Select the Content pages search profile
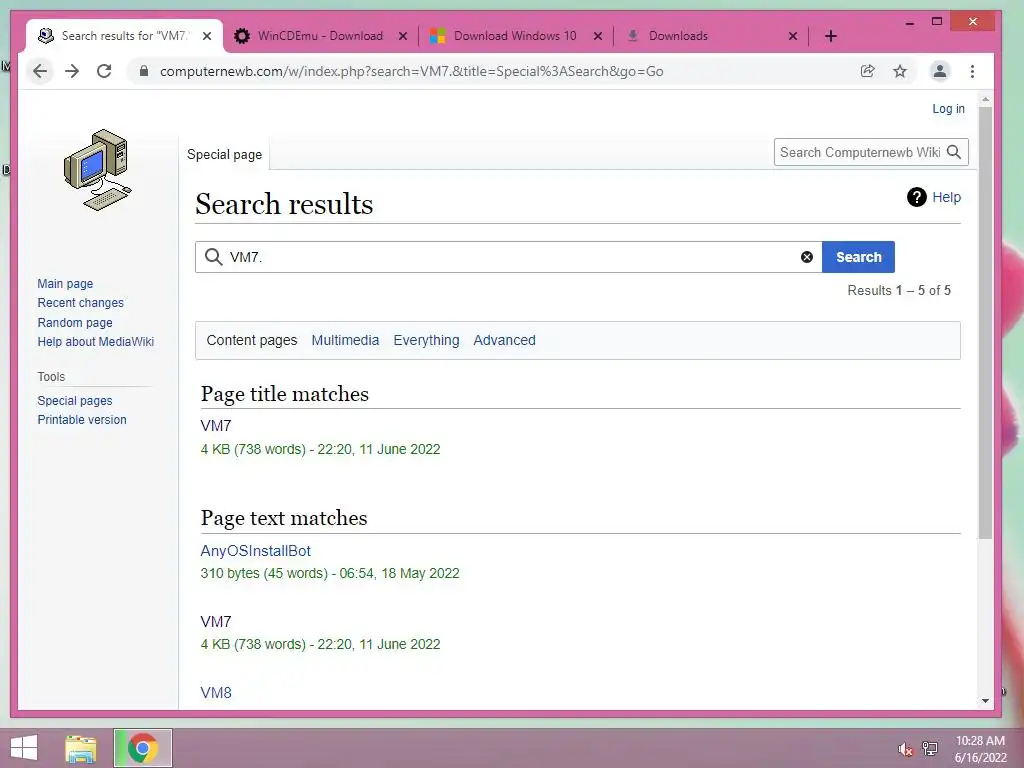 click(251, 340)
